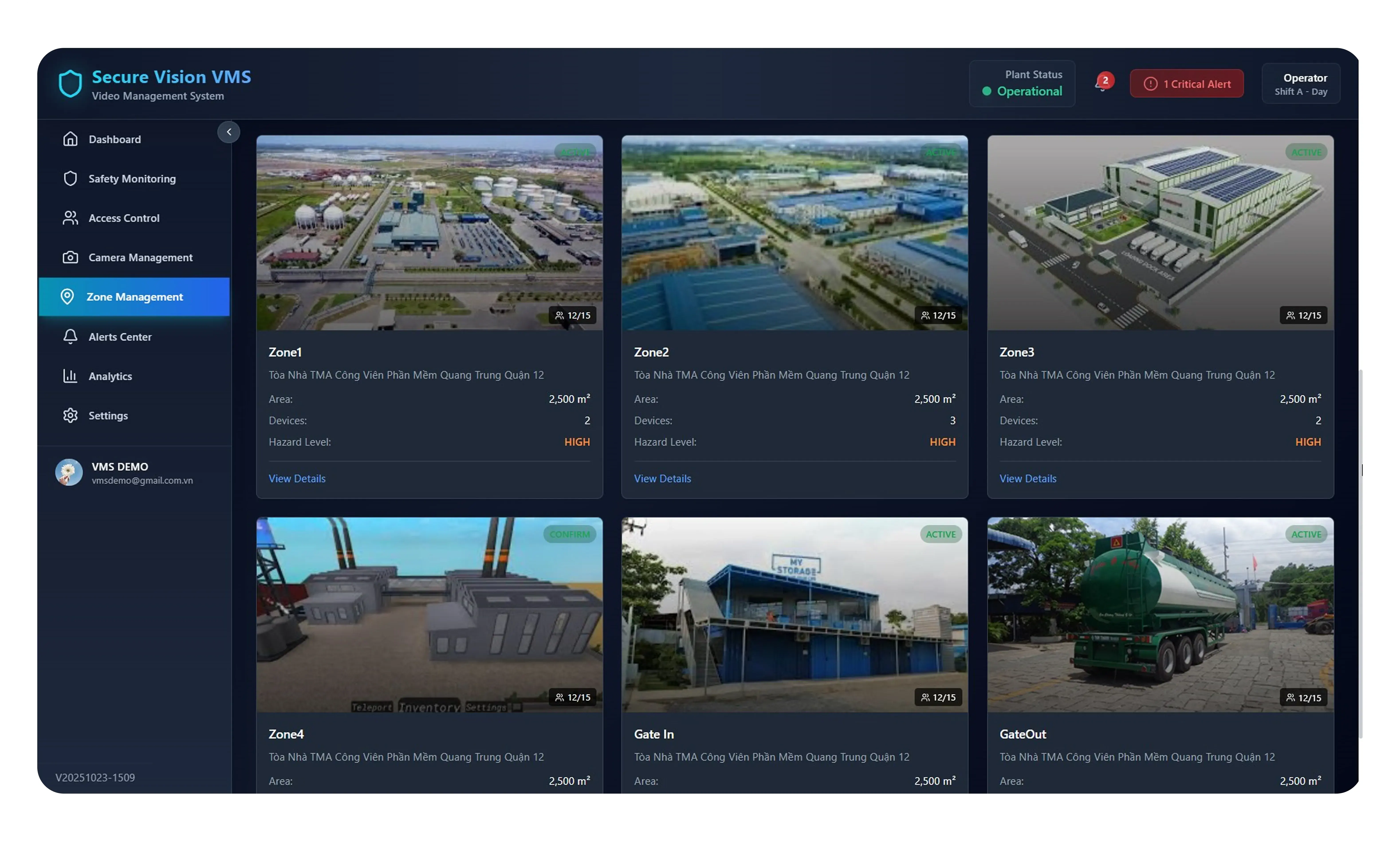
Task: Click the 12/15 occupancy badge on Zone1
Action: click(x=572, y=315)
